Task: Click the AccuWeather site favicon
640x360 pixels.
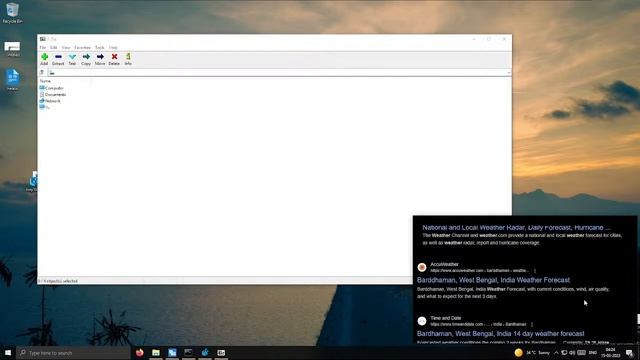Action: (422, 267)
